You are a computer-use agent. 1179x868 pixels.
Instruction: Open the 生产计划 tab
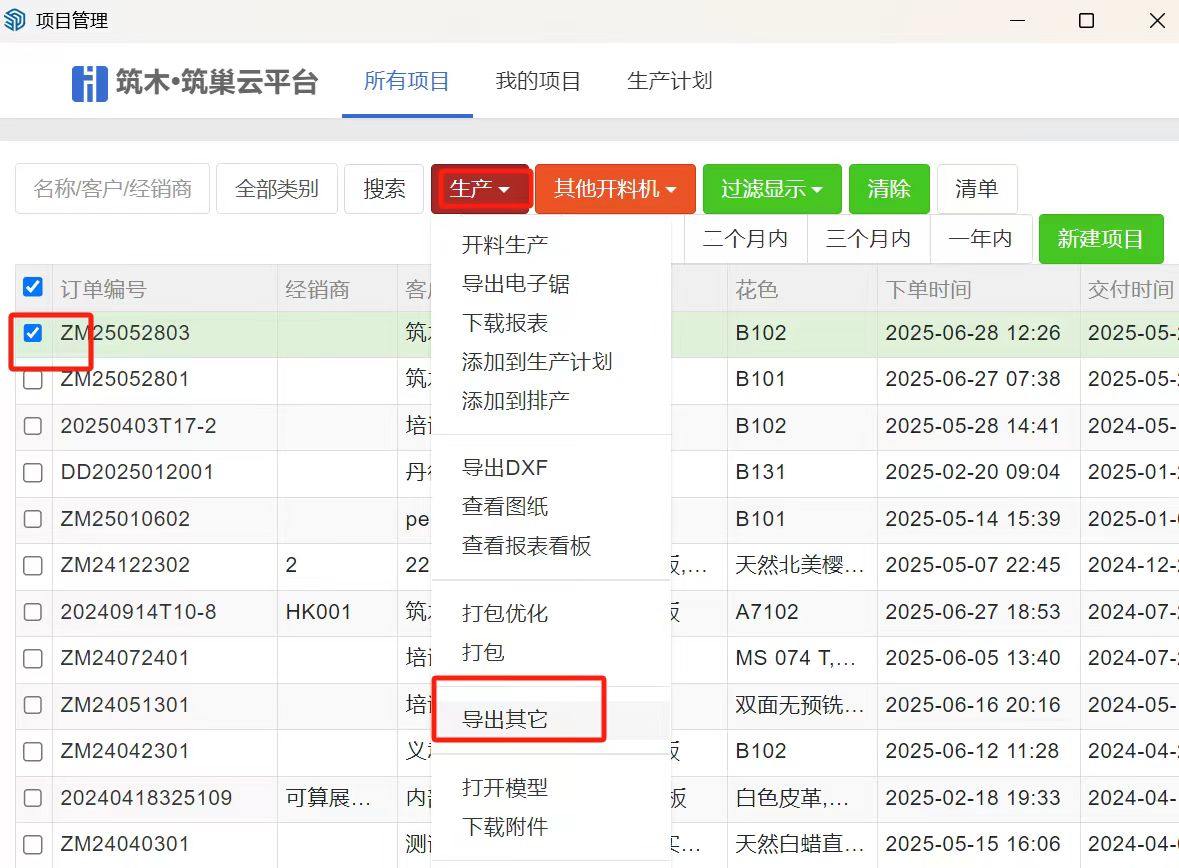(x=669, y=82)
